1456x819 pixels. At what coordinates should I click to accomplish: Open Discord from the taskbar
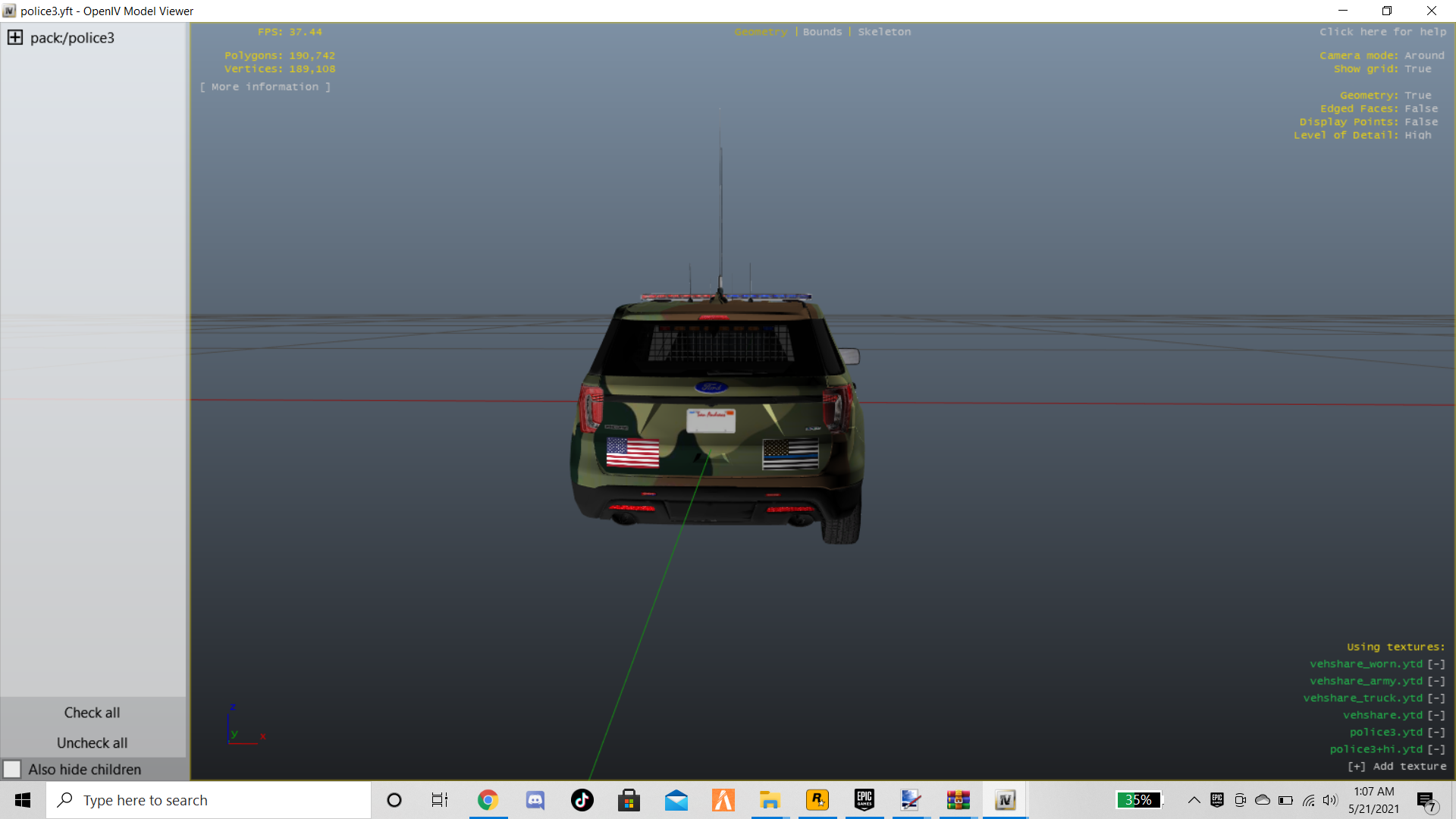535,800
